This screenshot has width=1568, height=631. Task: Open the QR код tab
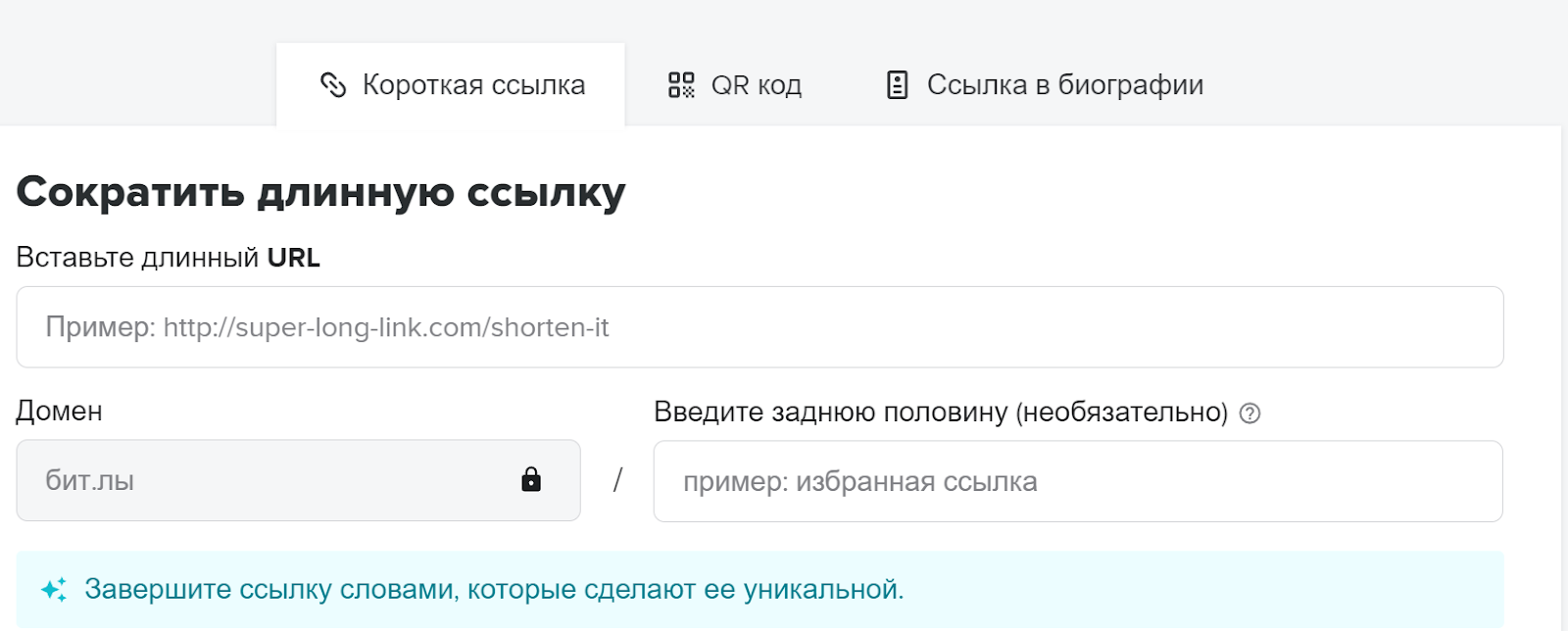(735, 85)
